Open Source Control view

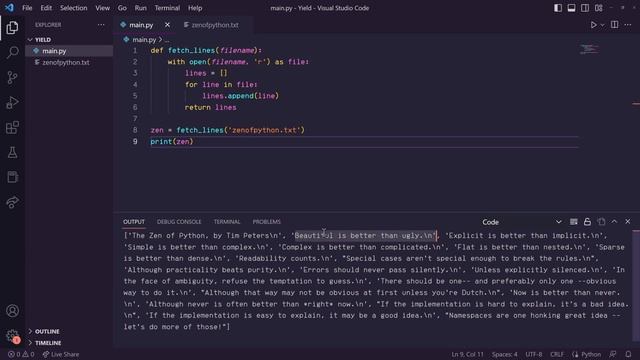click(x=12, y=78)
